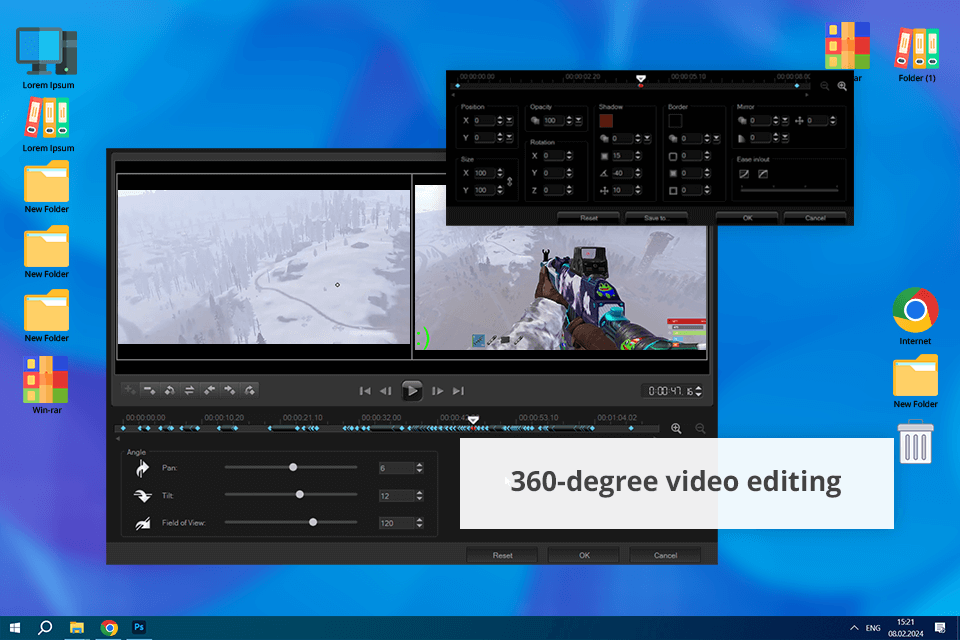Image resolution: width=960 pixels, height=640 pixels.
Task: Click the Size X stepper arrows
Action: coord(500,173)
